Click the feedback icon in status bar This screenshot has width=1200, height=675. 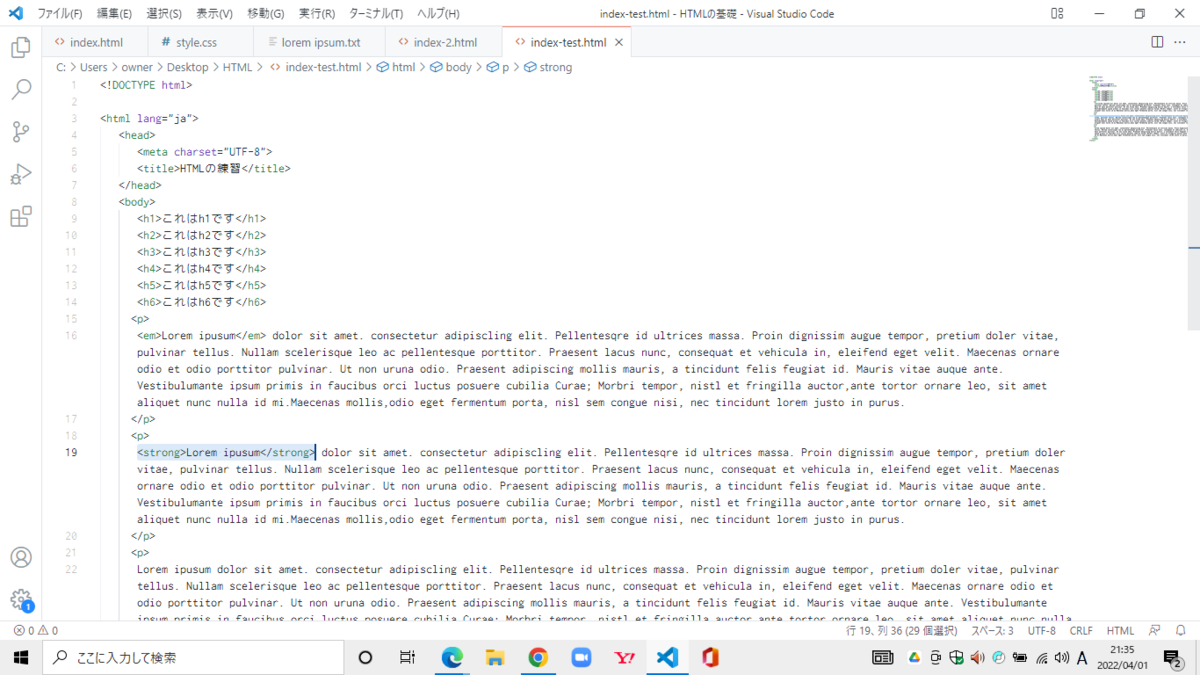click(1156, 631)
